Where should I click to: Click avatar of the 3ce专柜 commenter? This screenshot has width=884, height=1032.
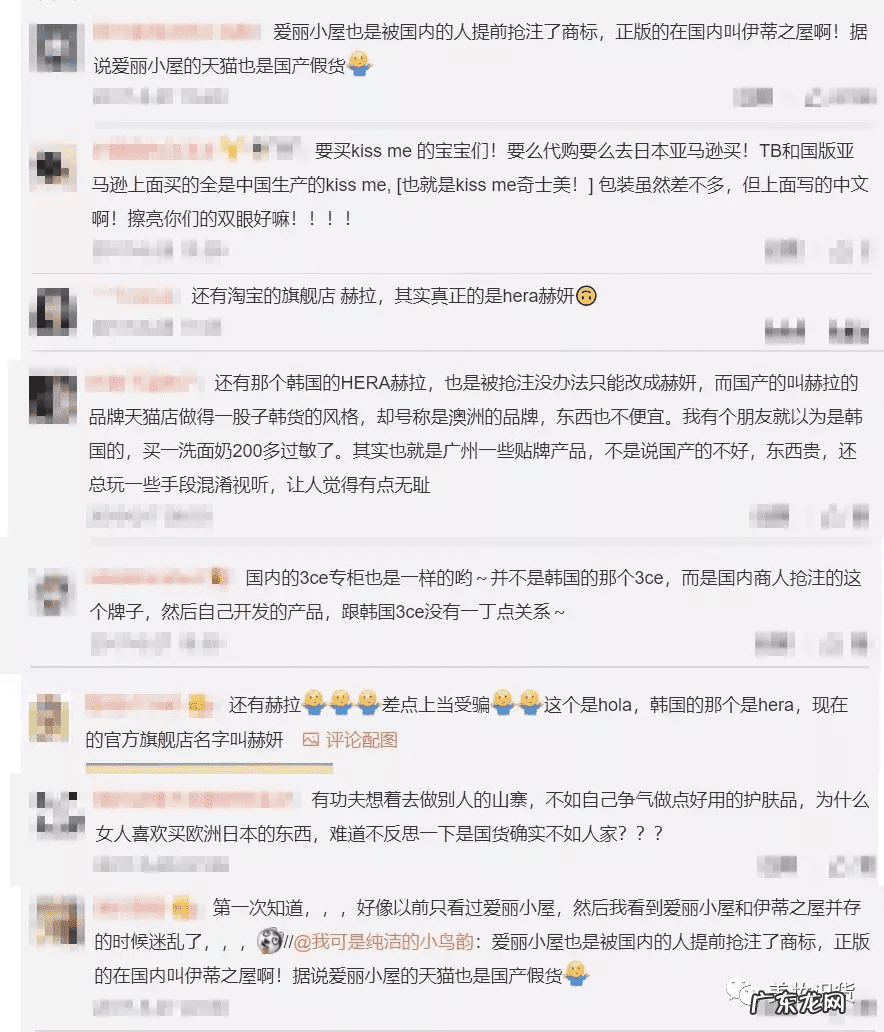point(52,593)
